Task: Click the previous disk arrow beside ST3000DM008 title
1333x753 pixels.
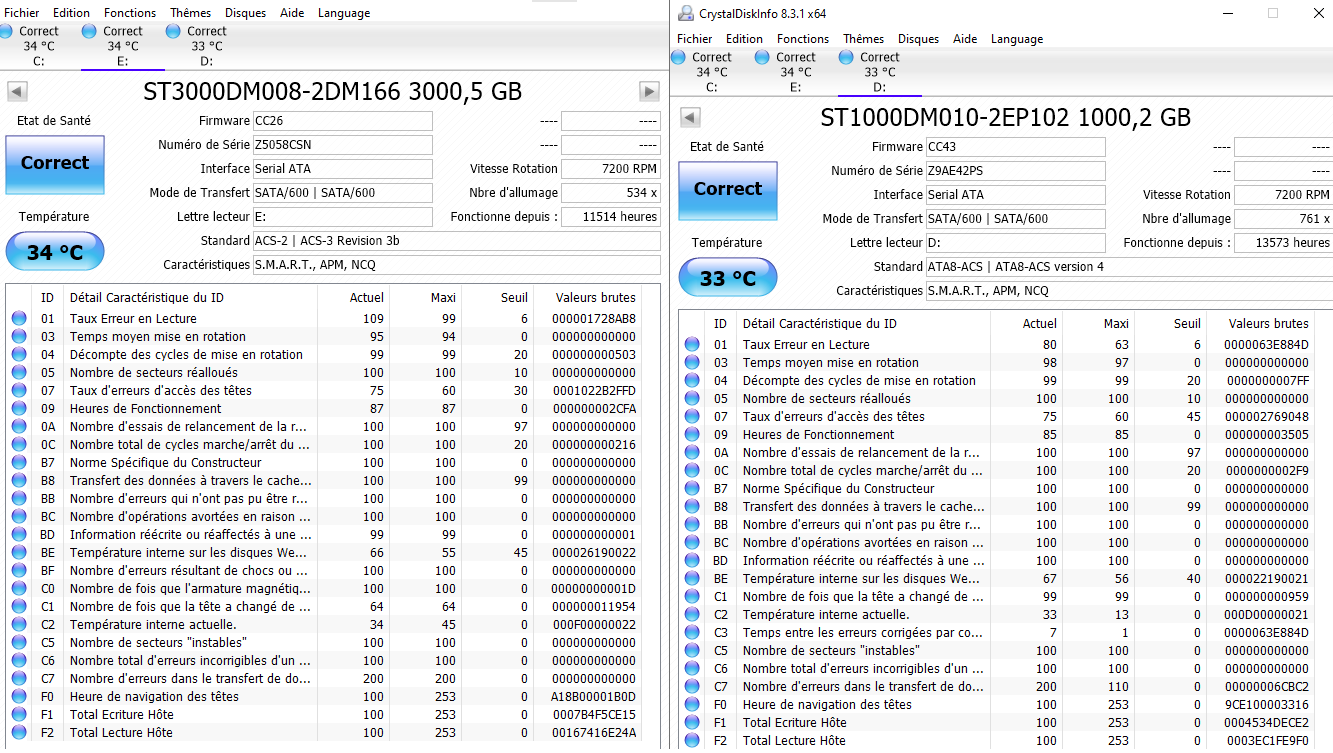Action: pos(17,92)
